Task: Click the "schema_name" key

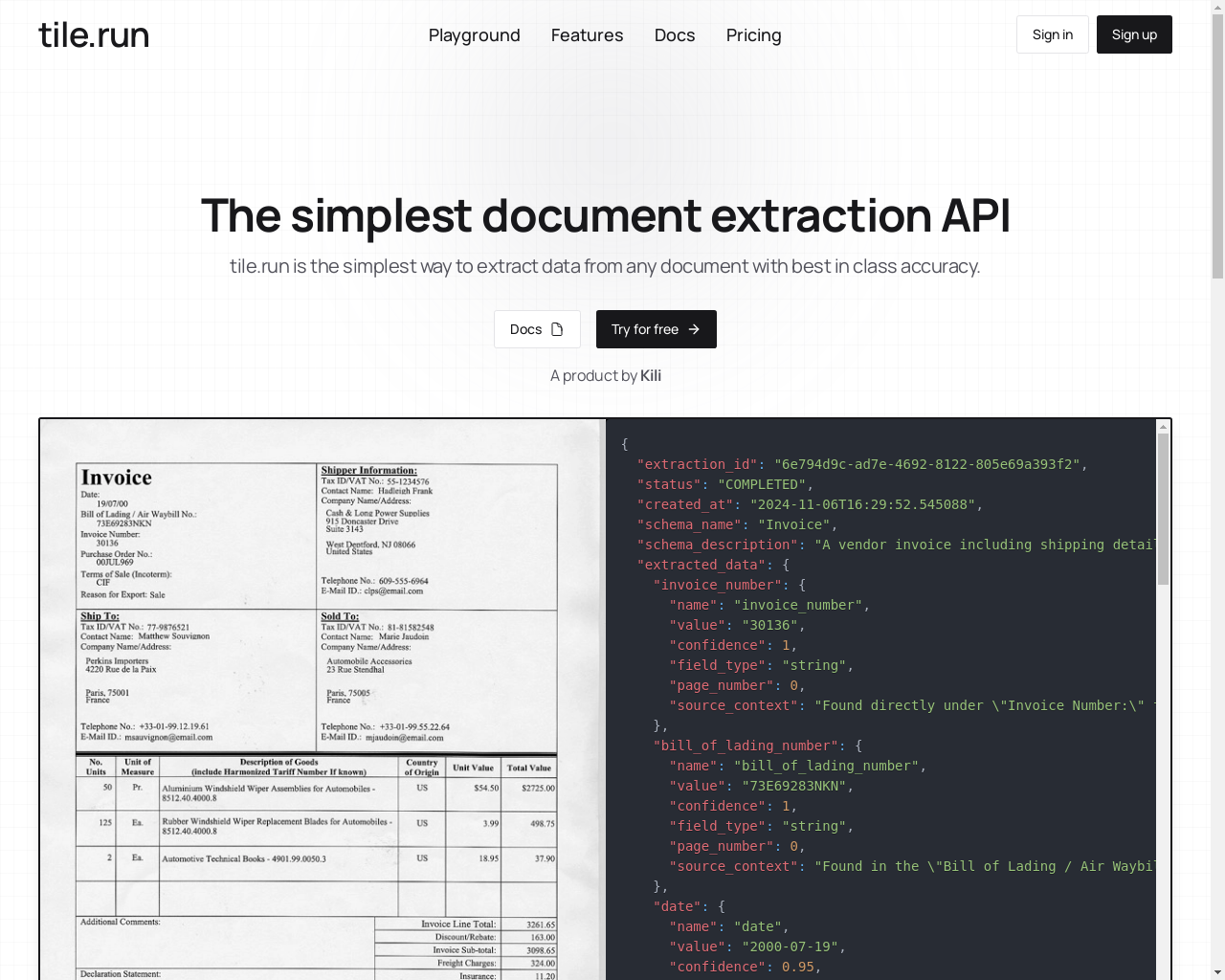Action: pos(689,524)
